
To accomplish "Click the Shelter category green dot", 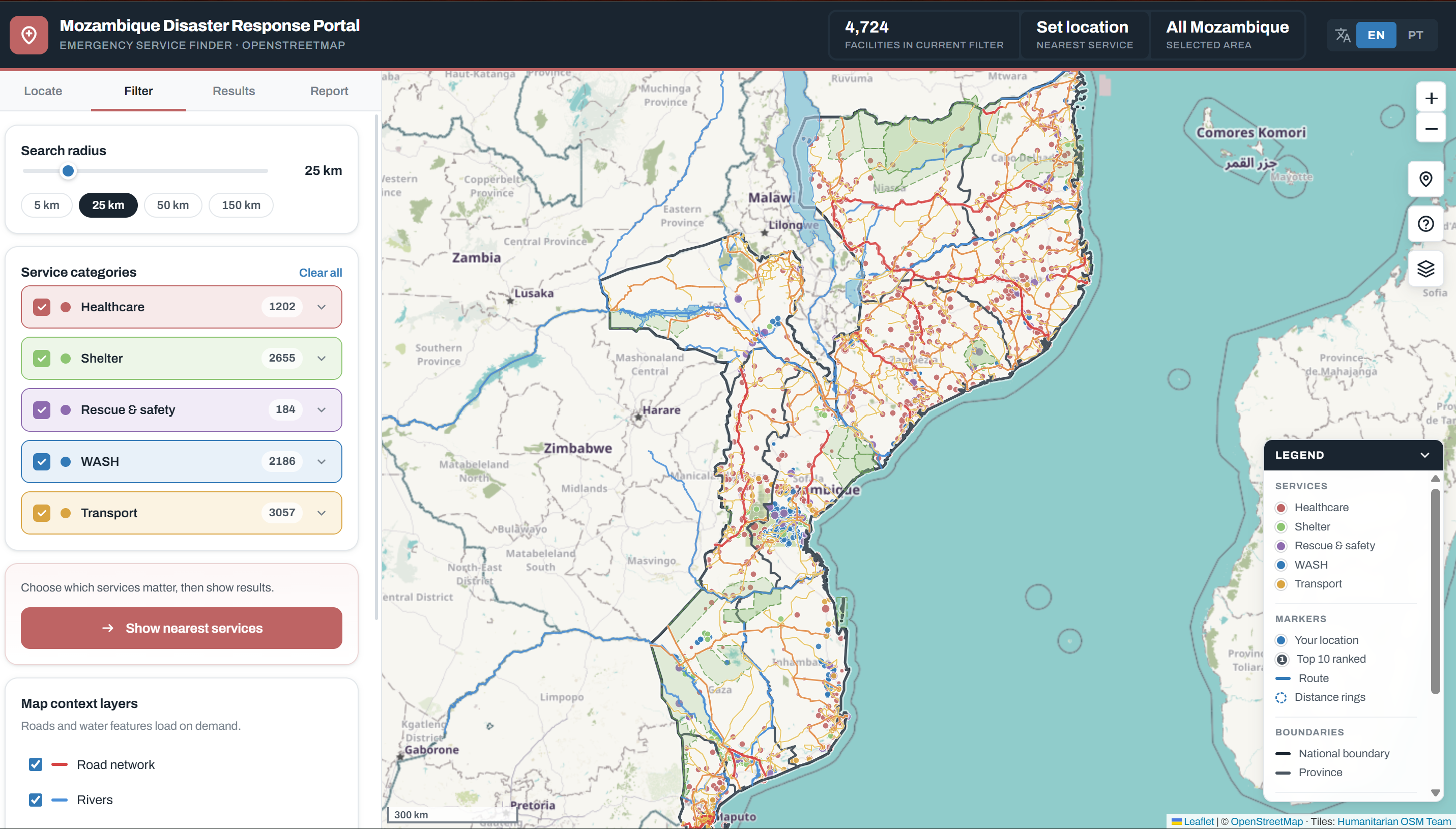I will 66,359.
